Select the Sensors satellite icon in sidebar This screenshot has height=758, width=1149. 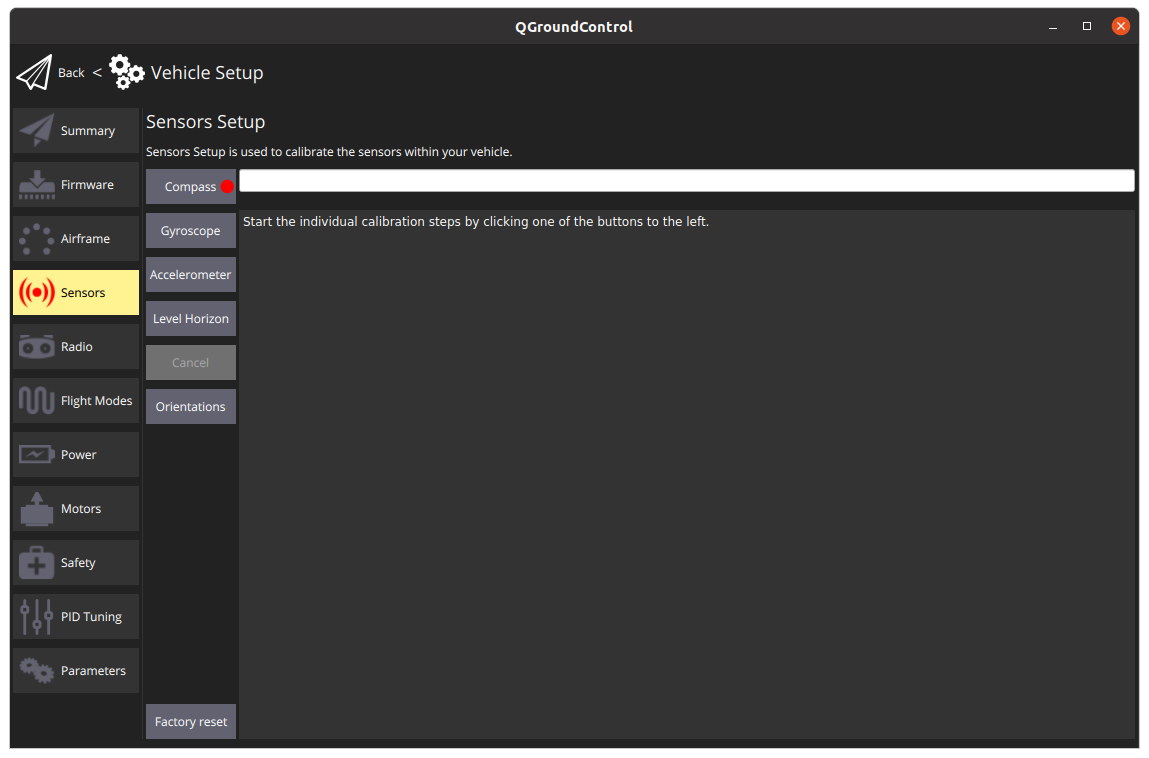[x=36, y=292]
